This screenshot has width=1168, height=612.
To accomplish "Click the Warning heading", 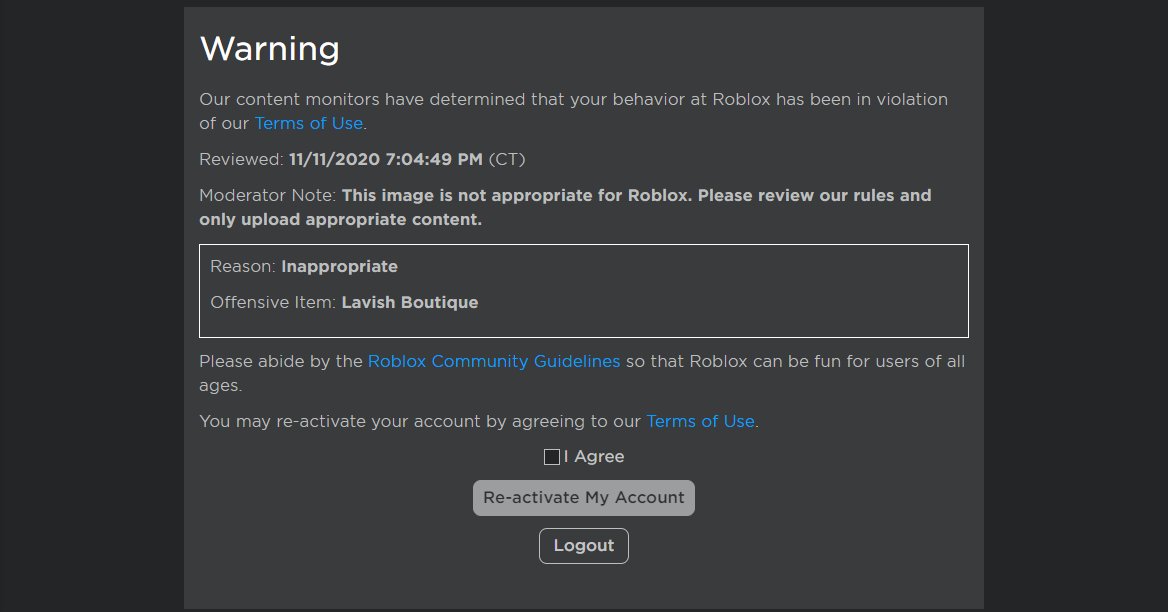I will tap(270, 49).
